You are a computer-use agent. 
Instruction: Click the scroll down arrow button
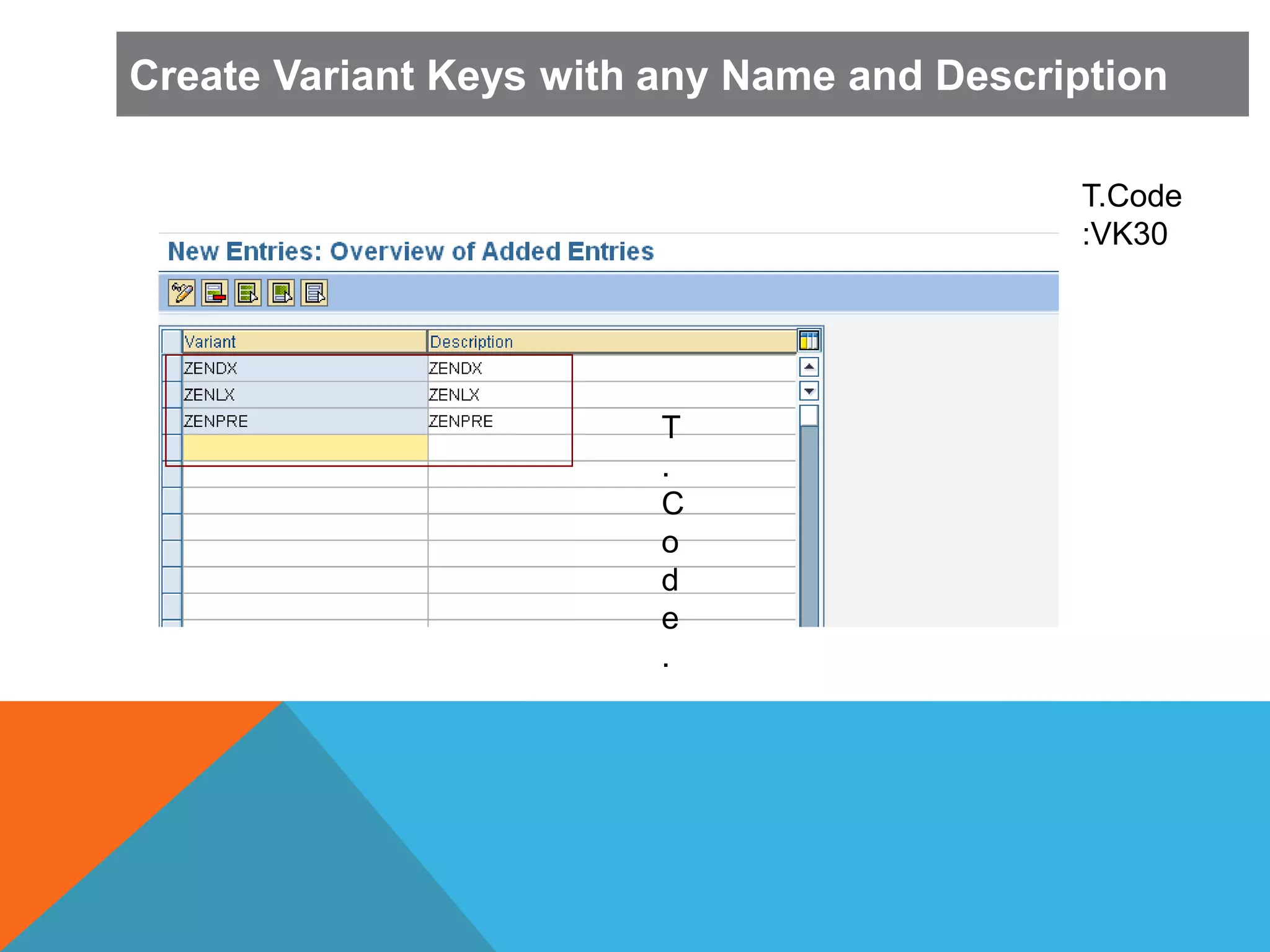[809, 391]
